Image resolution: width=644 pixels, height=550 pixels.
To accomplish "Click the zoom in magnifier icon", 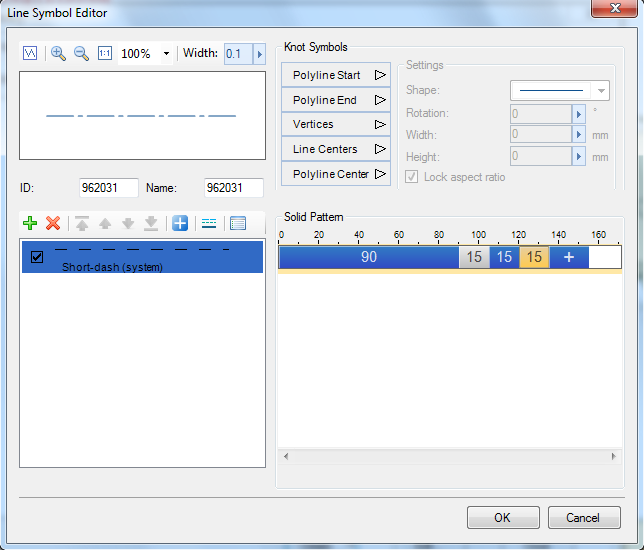I will (x=58, y=53).
